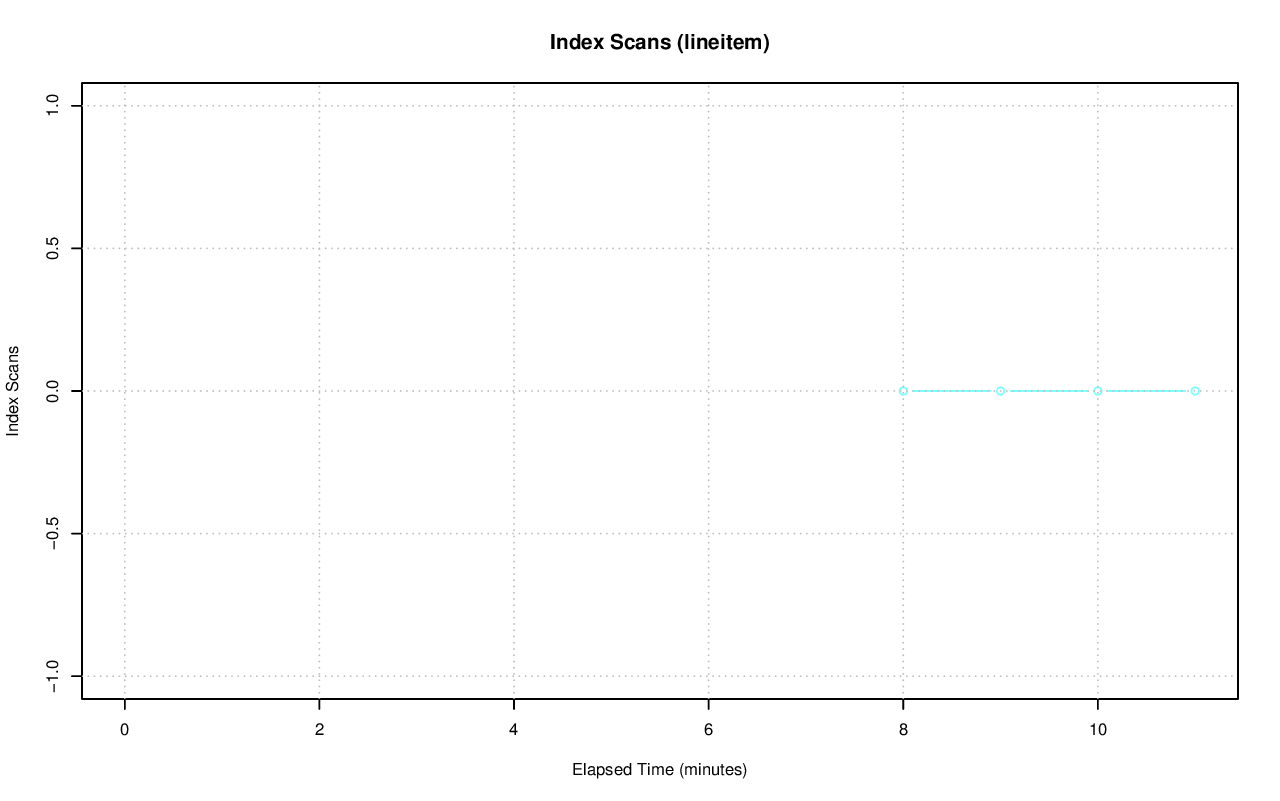Click the x-axis tick label "6"
Viewport: 1280px width, 801px height.
(708, 730)
